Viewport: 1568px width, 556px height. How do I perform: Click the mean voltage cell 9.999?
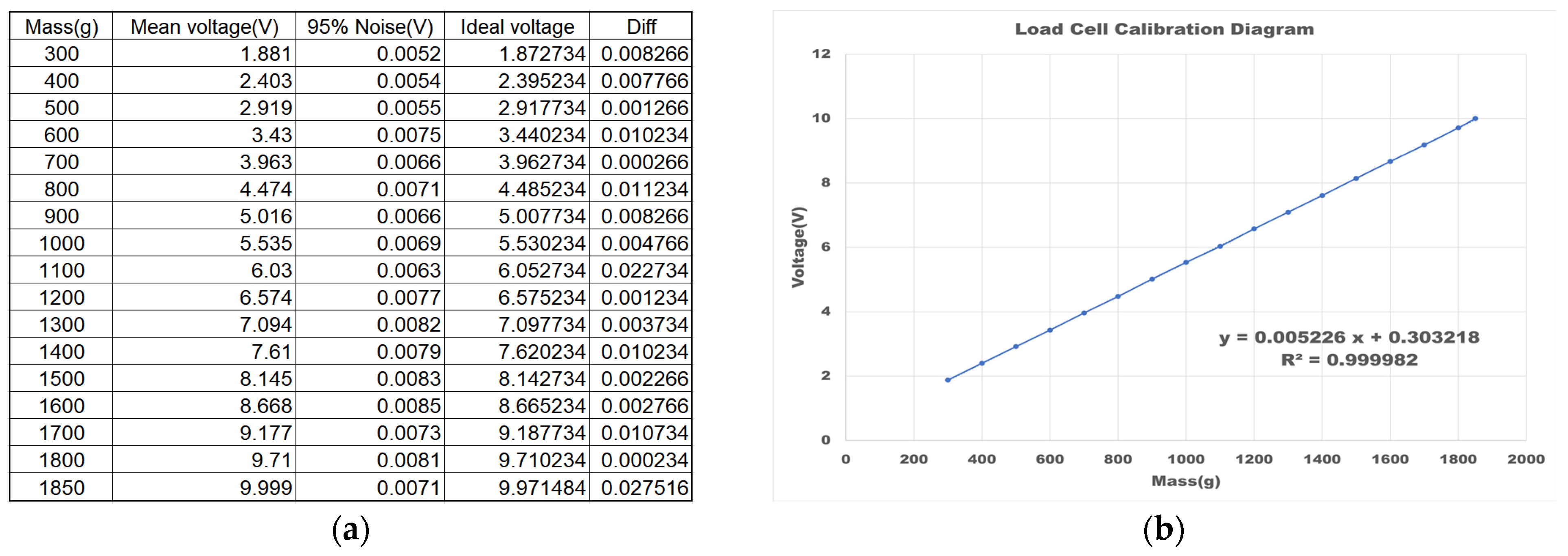pyautogui.click(x=265, y=487)
